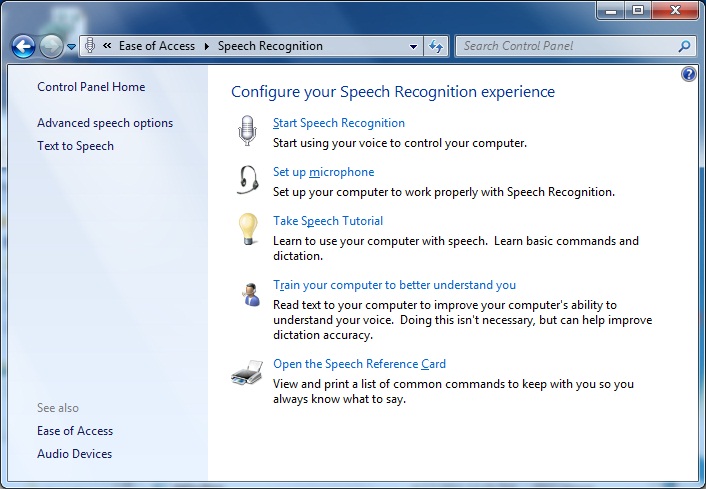The height and width of the screenshot is (489, 706).
Task: Click the microphone icon beside Start Speech Recognition
Action: click(247, 130)
